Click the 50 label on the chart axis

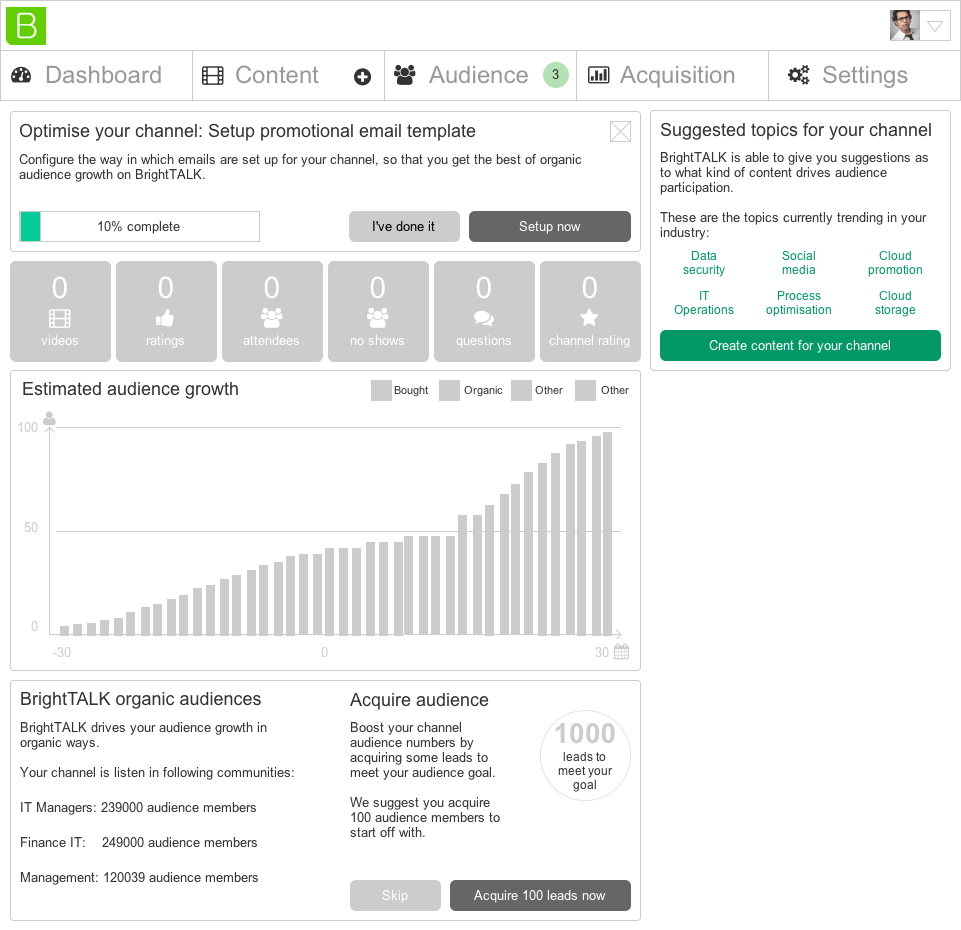coord(31,527)
